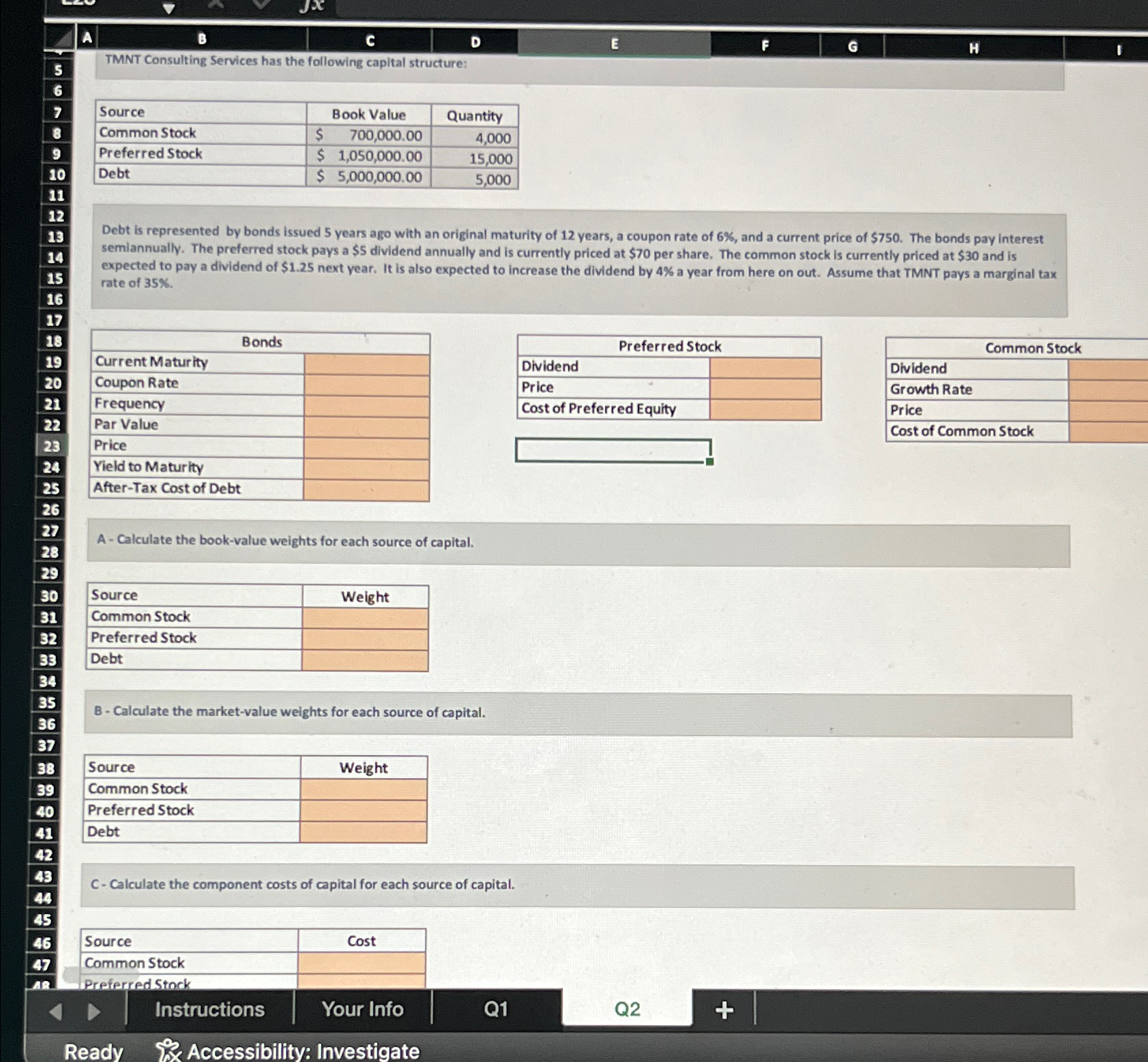Click the Frequency input cell

click(x=366, y=407)
